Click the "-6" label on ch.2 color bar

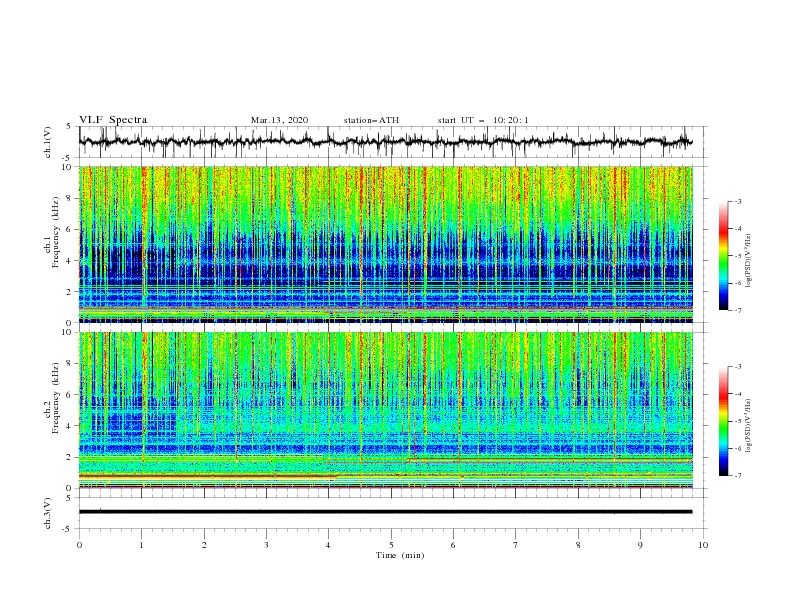[738, 448]
